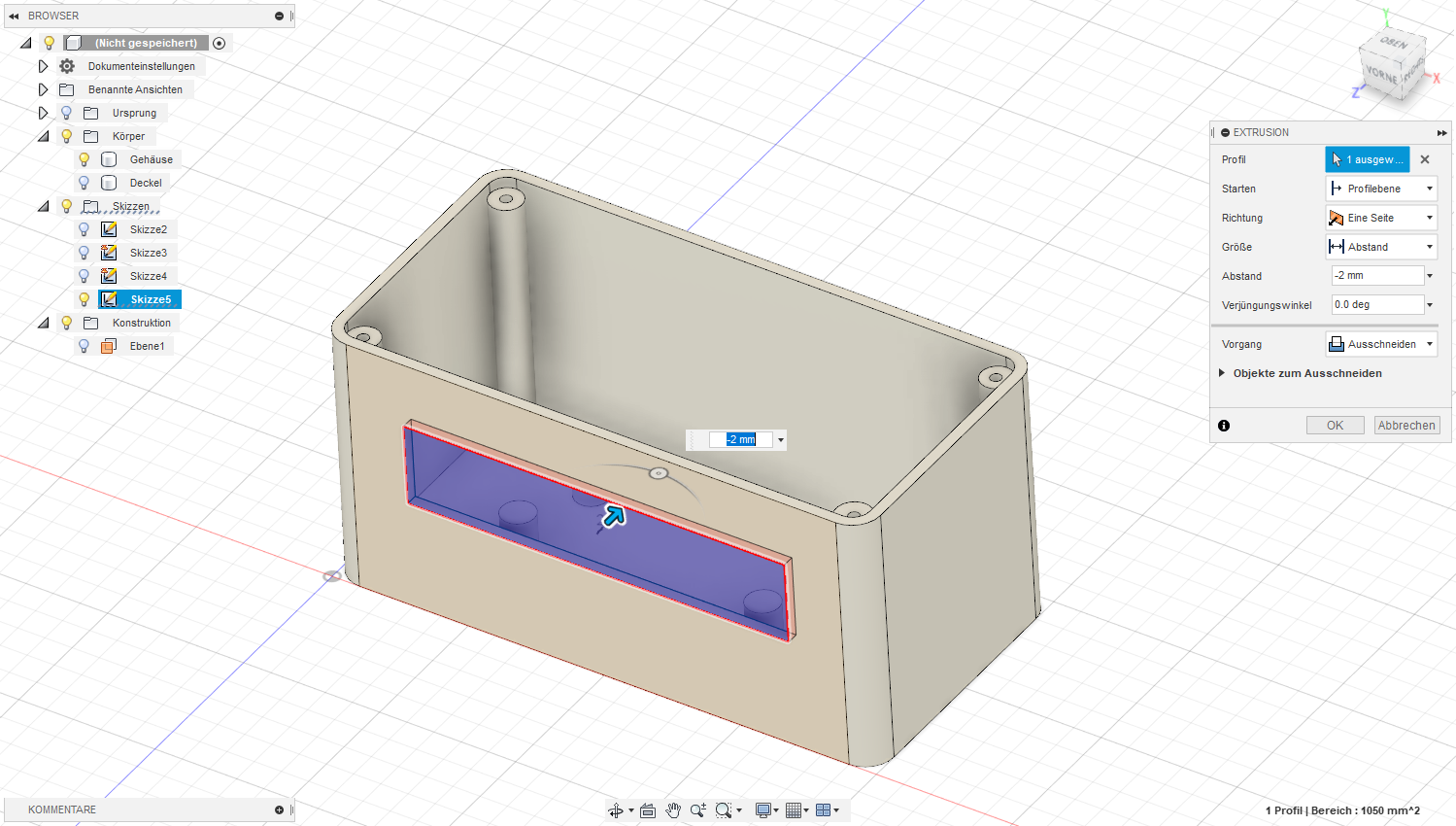Open the Starten Profilebene dropdown
Viewport: 1456px width, 826px height.
click(x=1381, y=189)
